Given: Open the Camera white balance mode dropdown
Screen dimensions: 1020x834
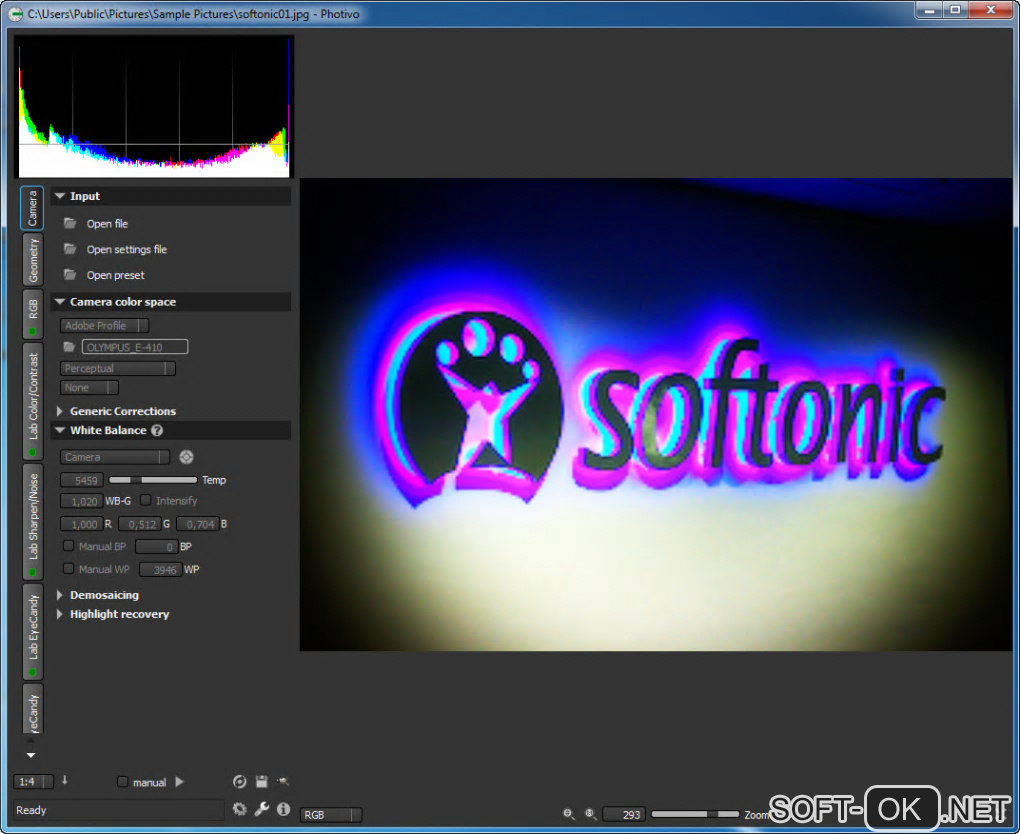Looking at the screenshot, I should click(x=114, y=457).
